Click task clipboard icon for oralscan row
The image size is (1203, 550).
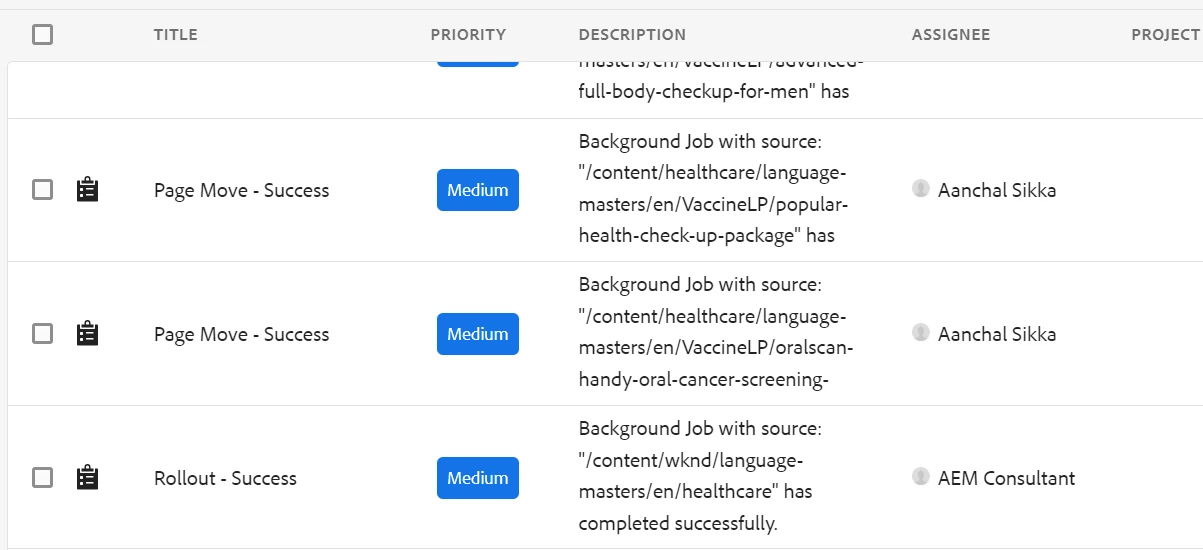[x=88, y=334]
